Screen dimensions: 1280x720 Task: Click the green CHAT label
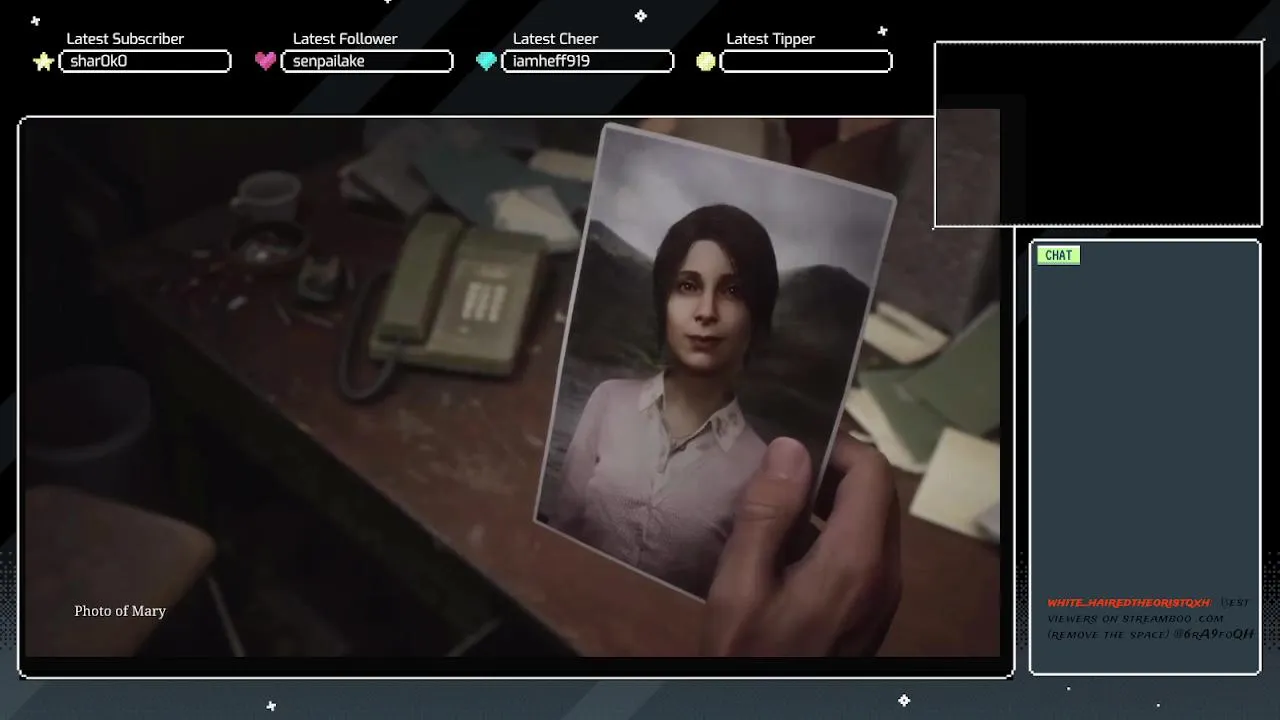click(1058, 255)
